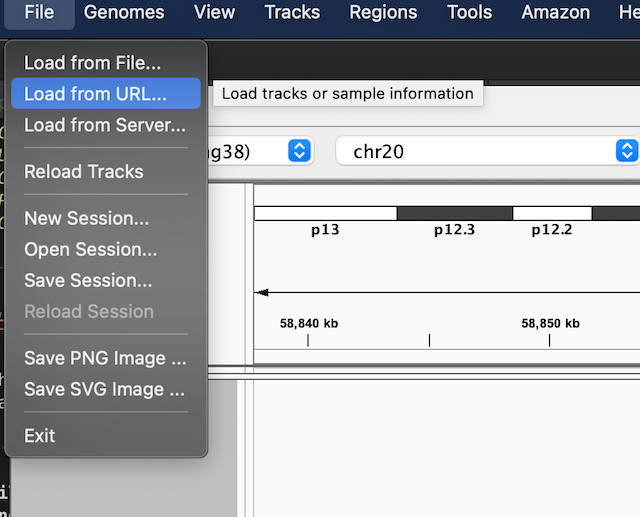This screenshot has width=640, height=517.
Task: Start a New Session
Action: 86,219
